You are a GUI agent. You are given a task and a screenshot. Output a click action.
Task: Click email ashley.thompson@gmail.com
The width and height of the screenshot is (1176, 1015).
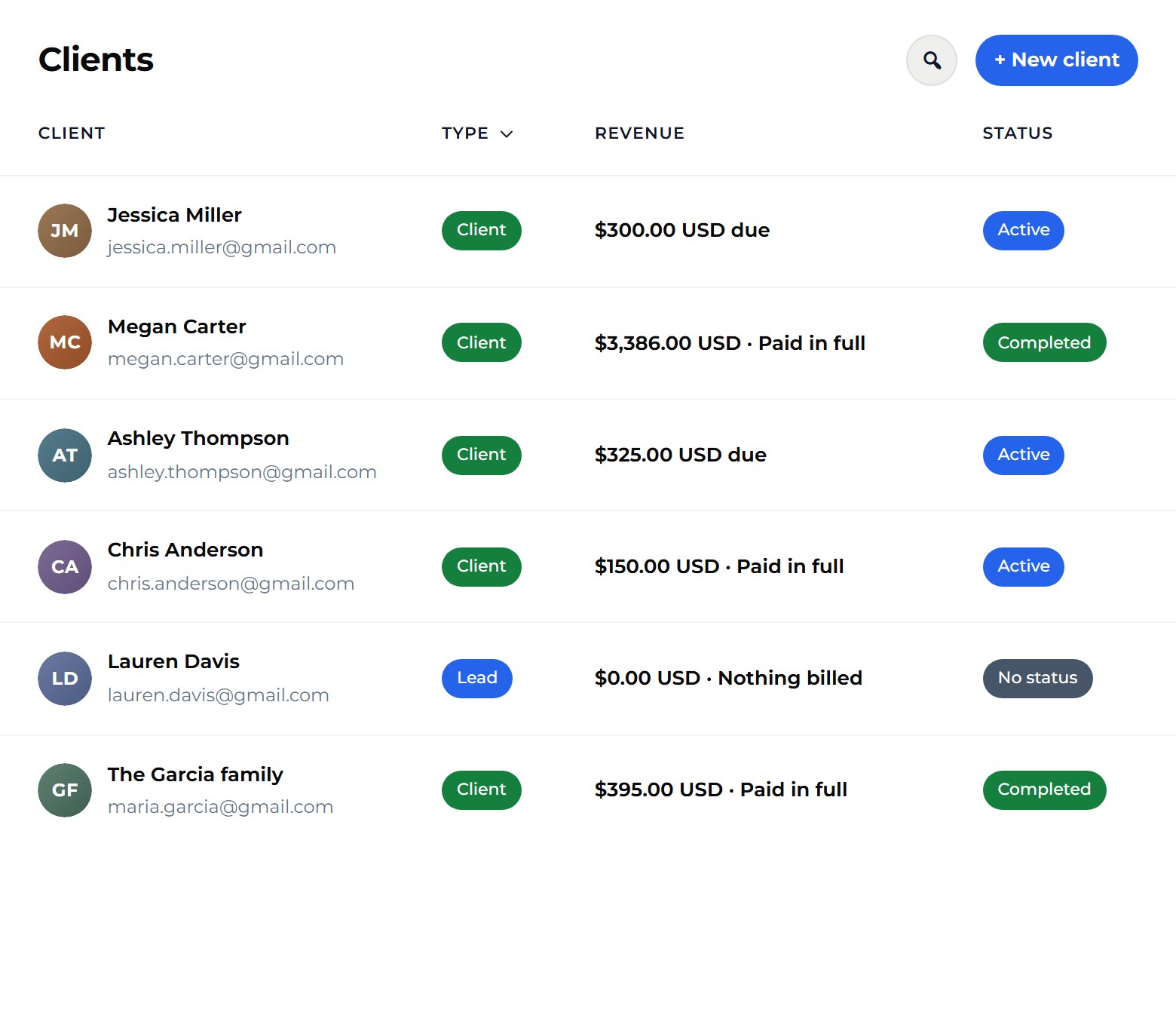tap(242, 472)
